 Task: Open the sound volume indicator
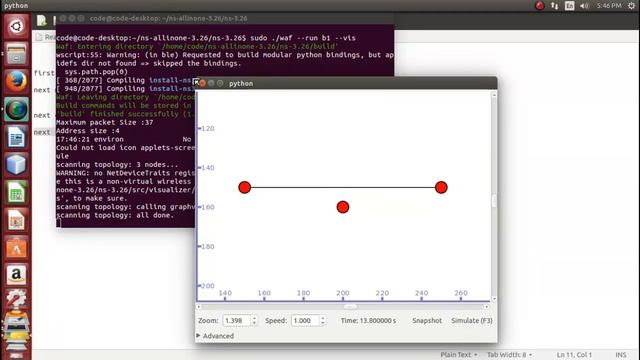(x=584, y=6)
